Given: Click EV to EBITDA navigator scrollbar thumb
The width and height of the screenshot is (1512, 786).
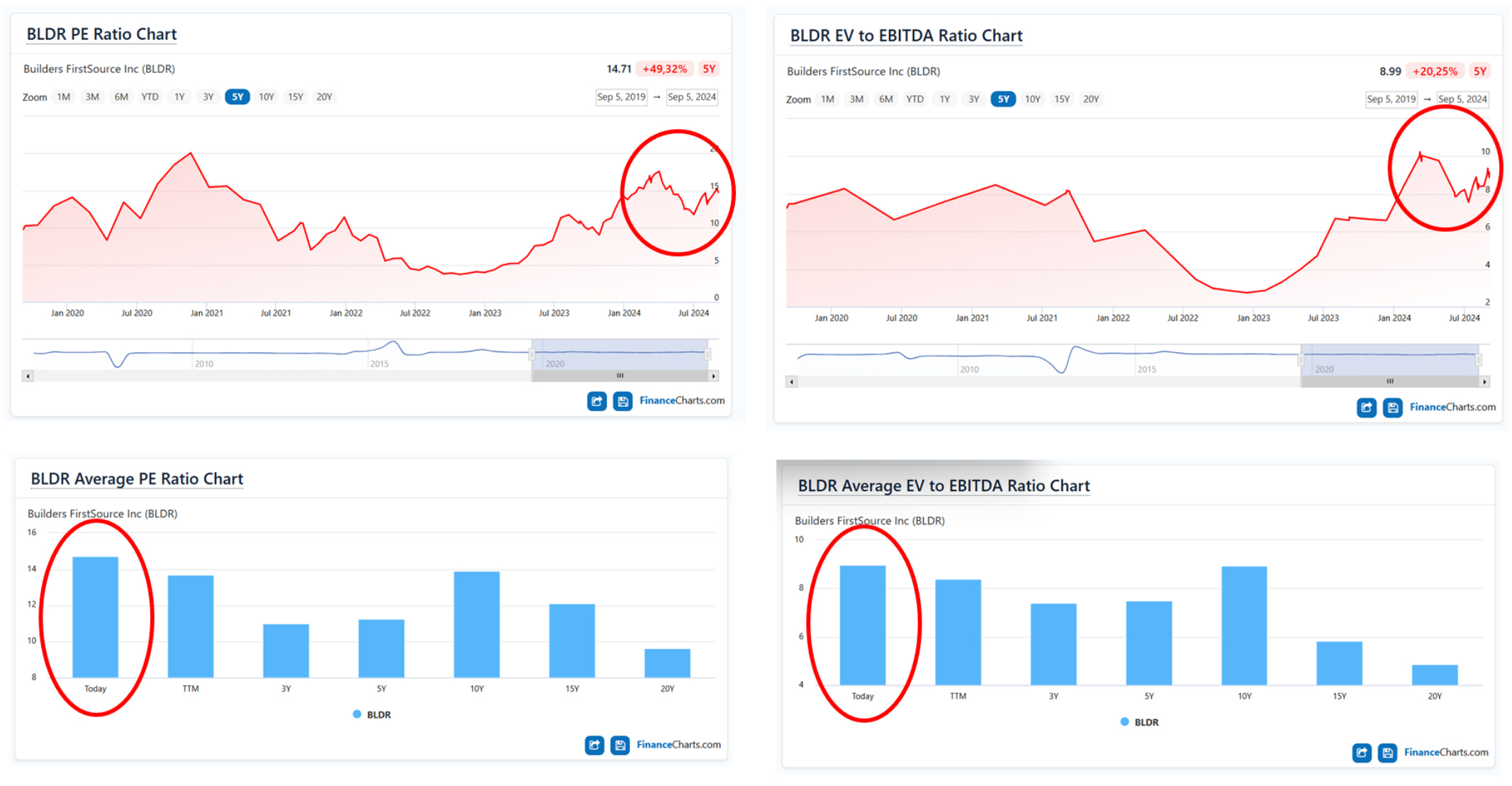Looking at the screenshot, I should point(1390,381).
